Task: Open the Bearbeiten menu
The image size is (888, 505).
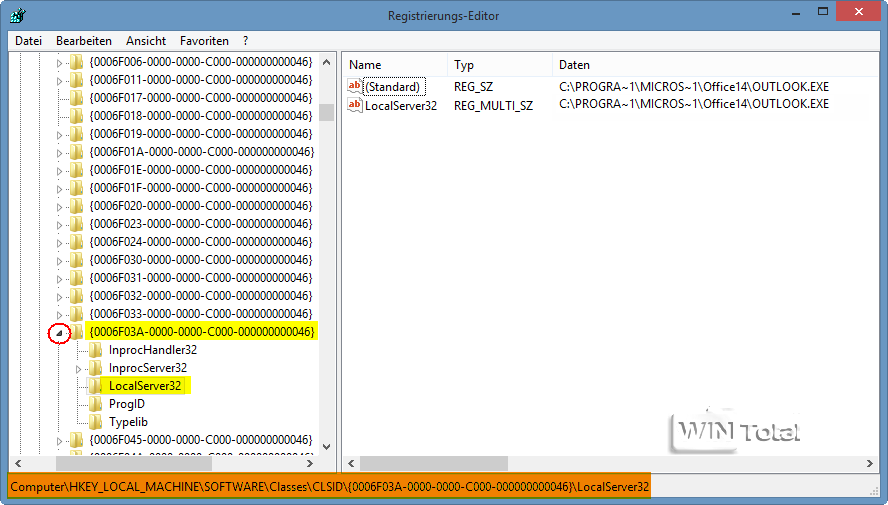Action: [84, 41]
